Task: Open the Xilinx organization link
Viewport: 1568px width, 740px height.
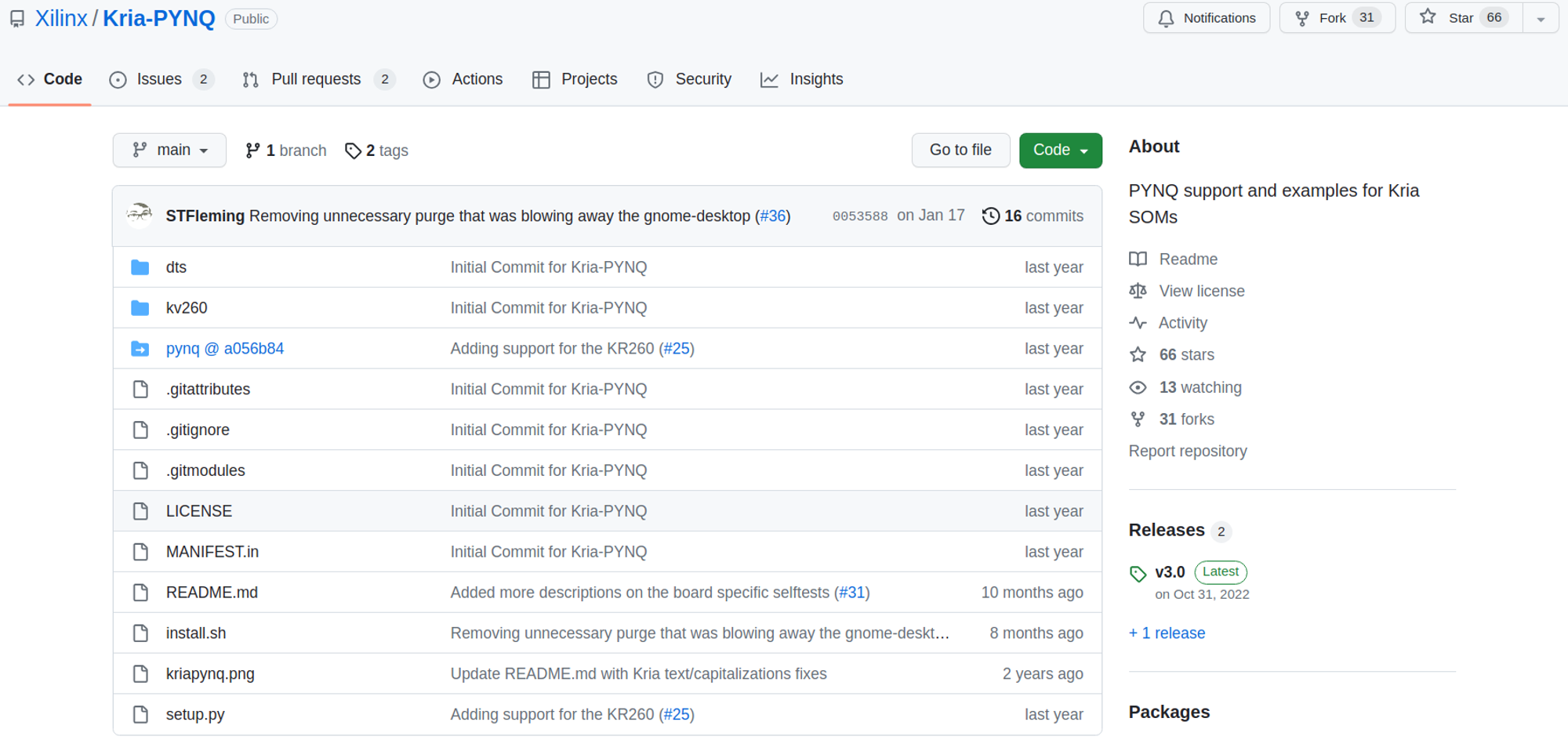Action: (x=61, y=19)
